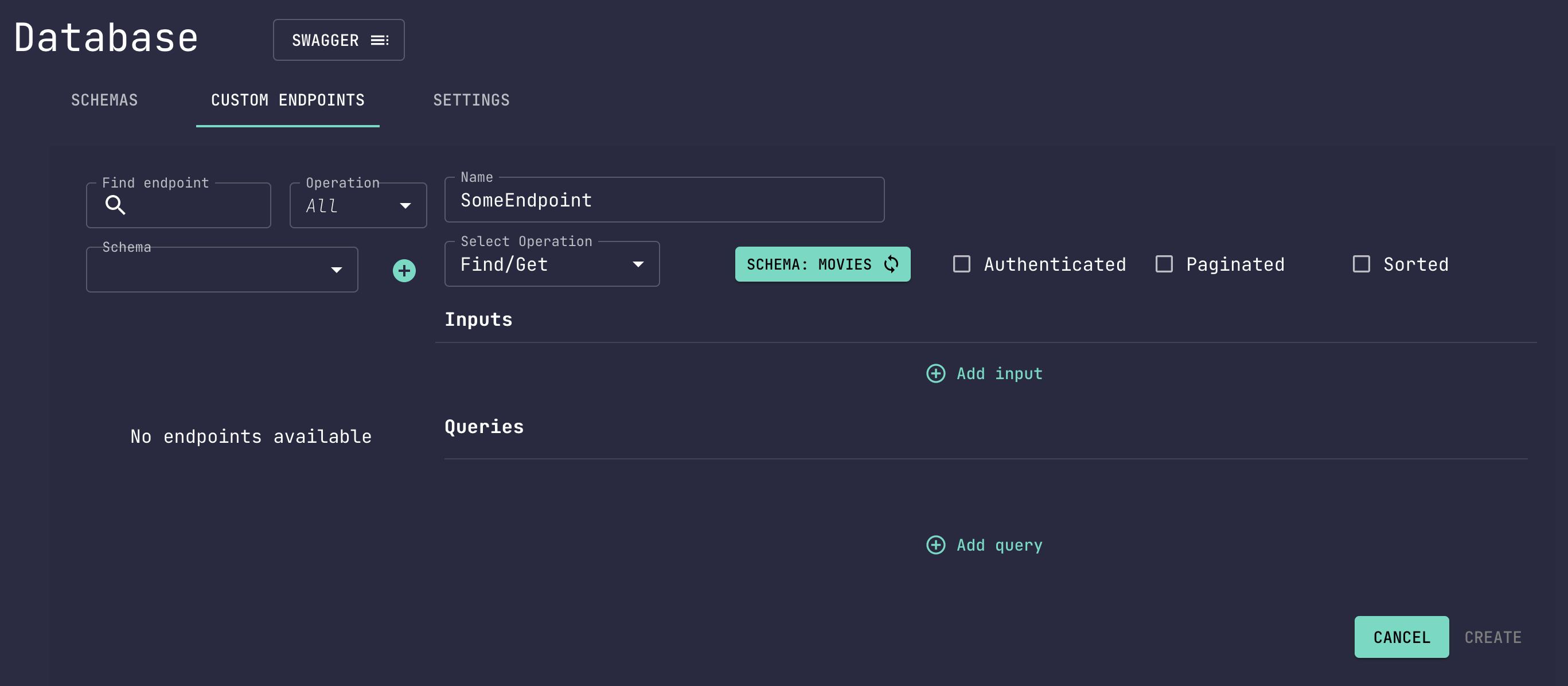Click the Add query link
1568x686 pixels.
point(984,545)
